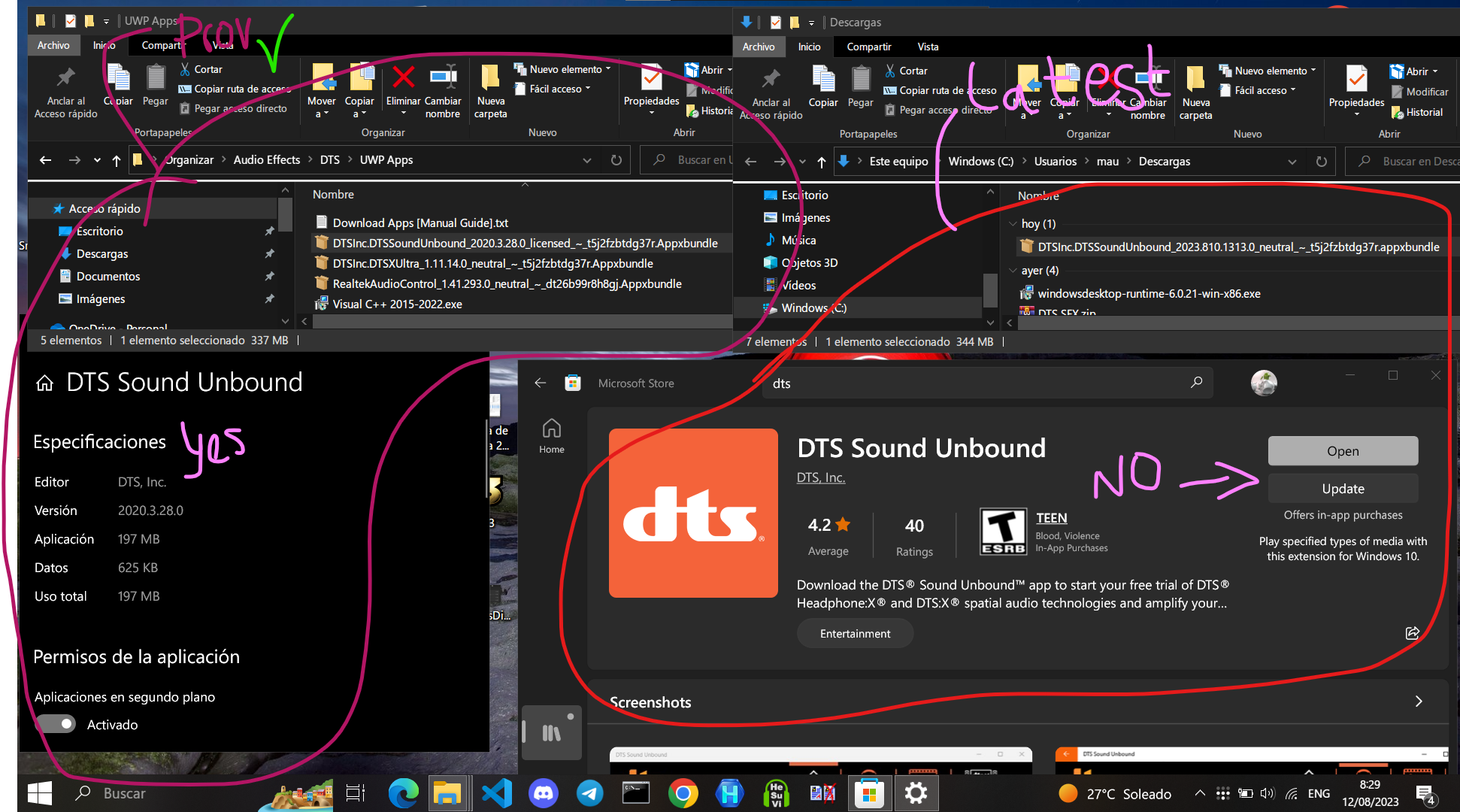Screen dimensions: 1460x812
Task: Select Windows (C:) in Descargas navigation pane
Action: point(813,308)
